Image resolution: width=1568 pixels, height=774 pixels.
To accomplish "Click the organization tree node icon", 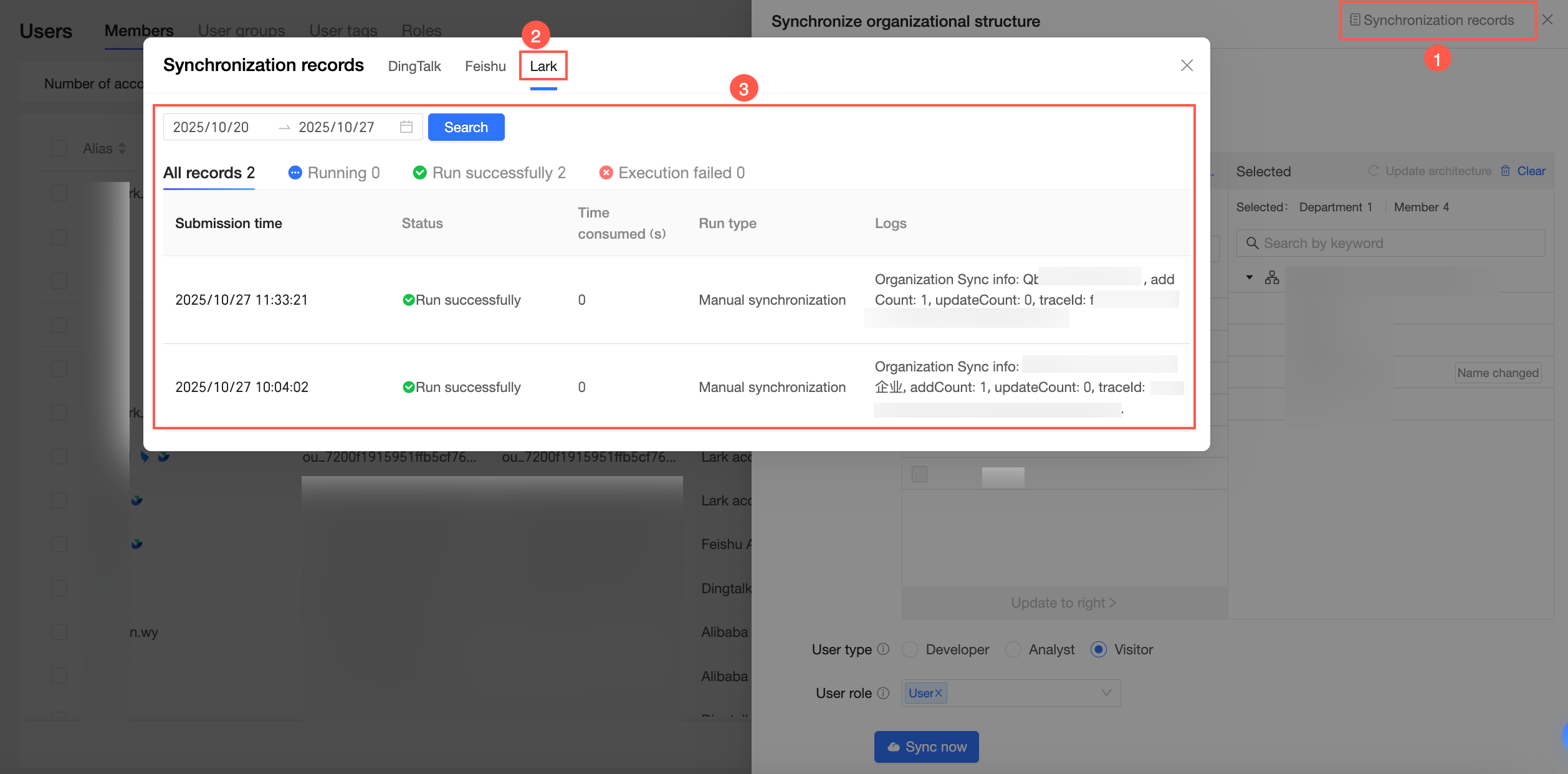I will click(1271, 278).
